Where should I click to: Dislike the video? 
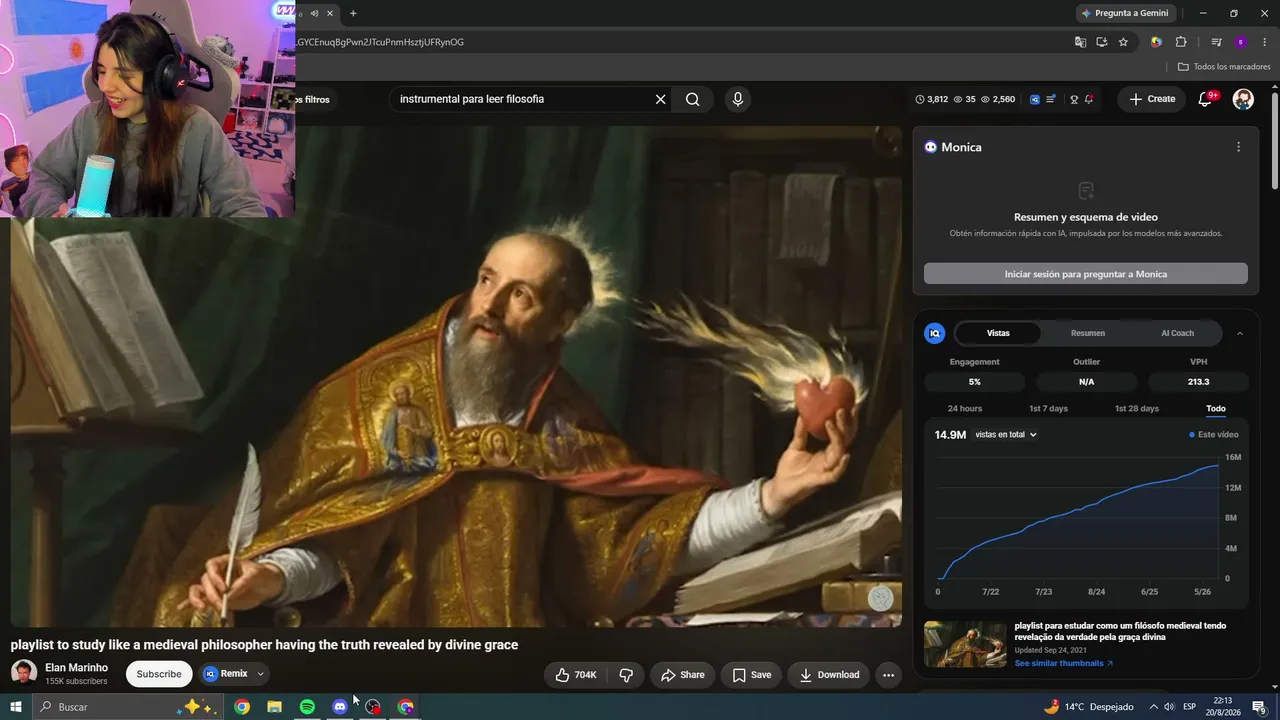626,675
